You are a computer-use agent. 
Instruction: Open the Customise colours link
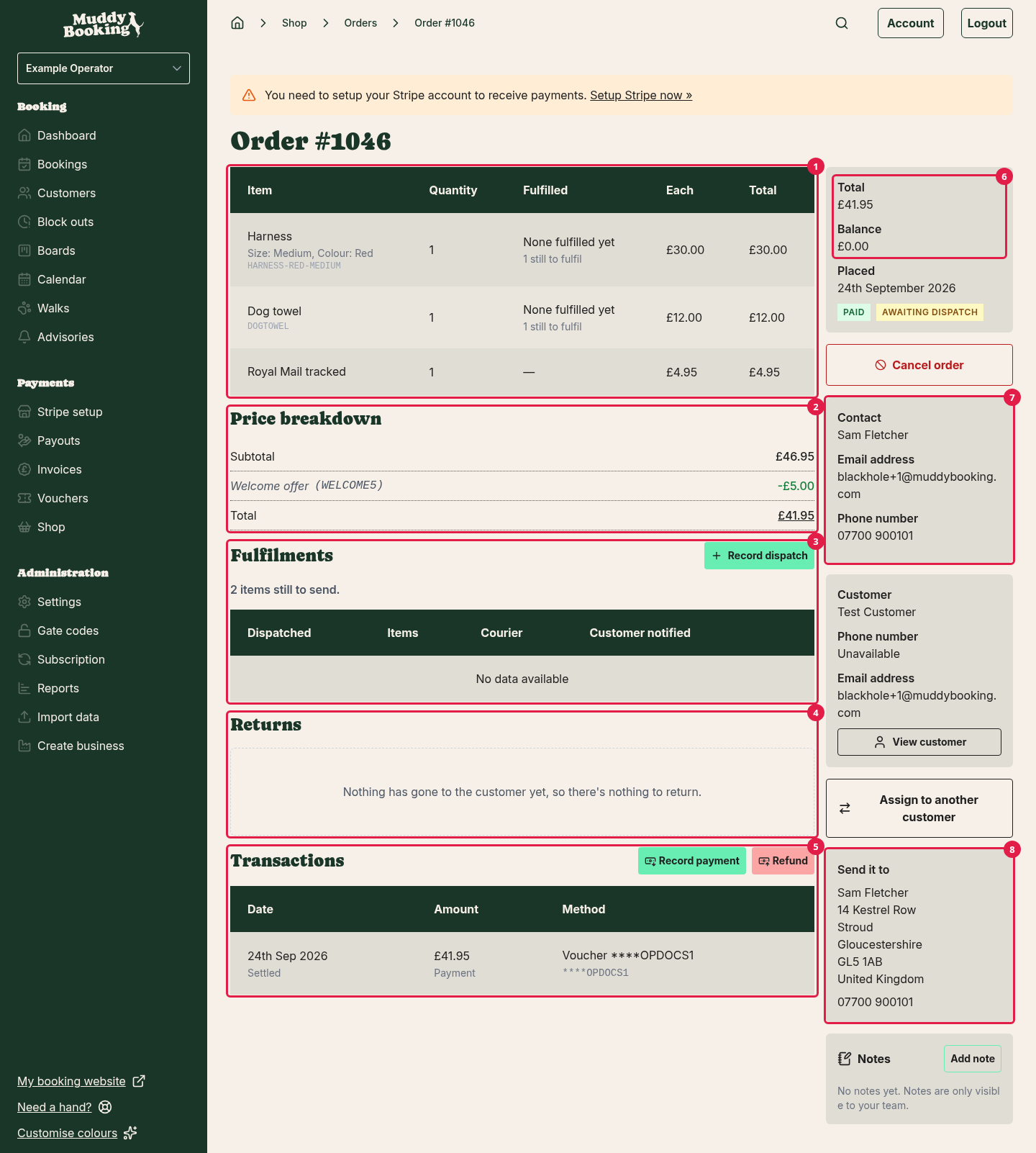coord(67,1133)
